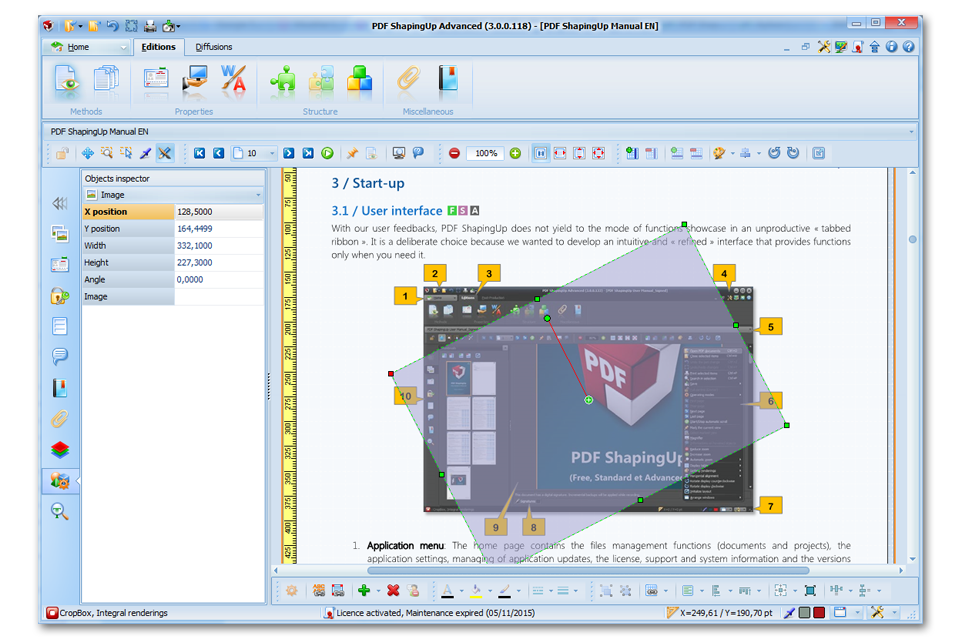Toggle the selection rectangle cursor tool
This screenshot has width=960, height=639.
pos(126,153)
